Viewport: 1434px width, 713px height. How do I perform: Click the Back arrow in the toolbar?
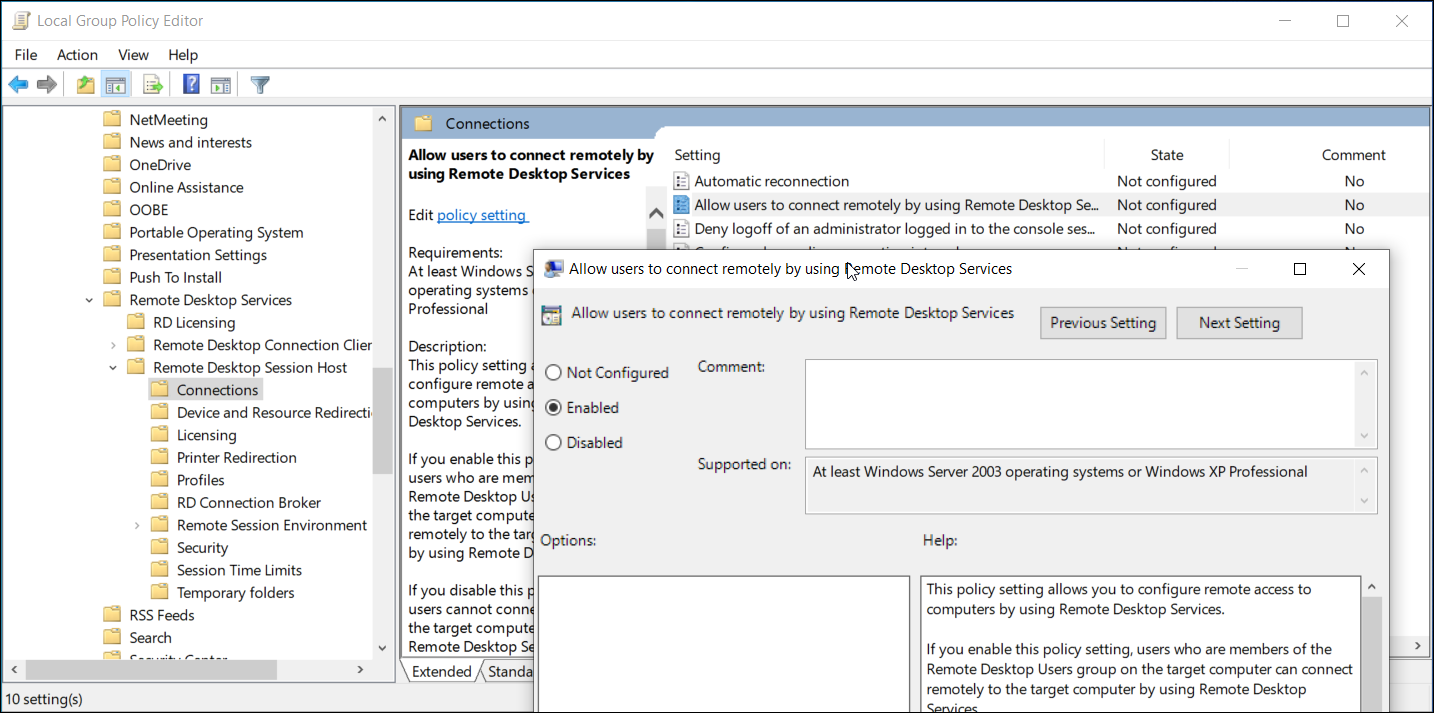[x=18, y=85]
